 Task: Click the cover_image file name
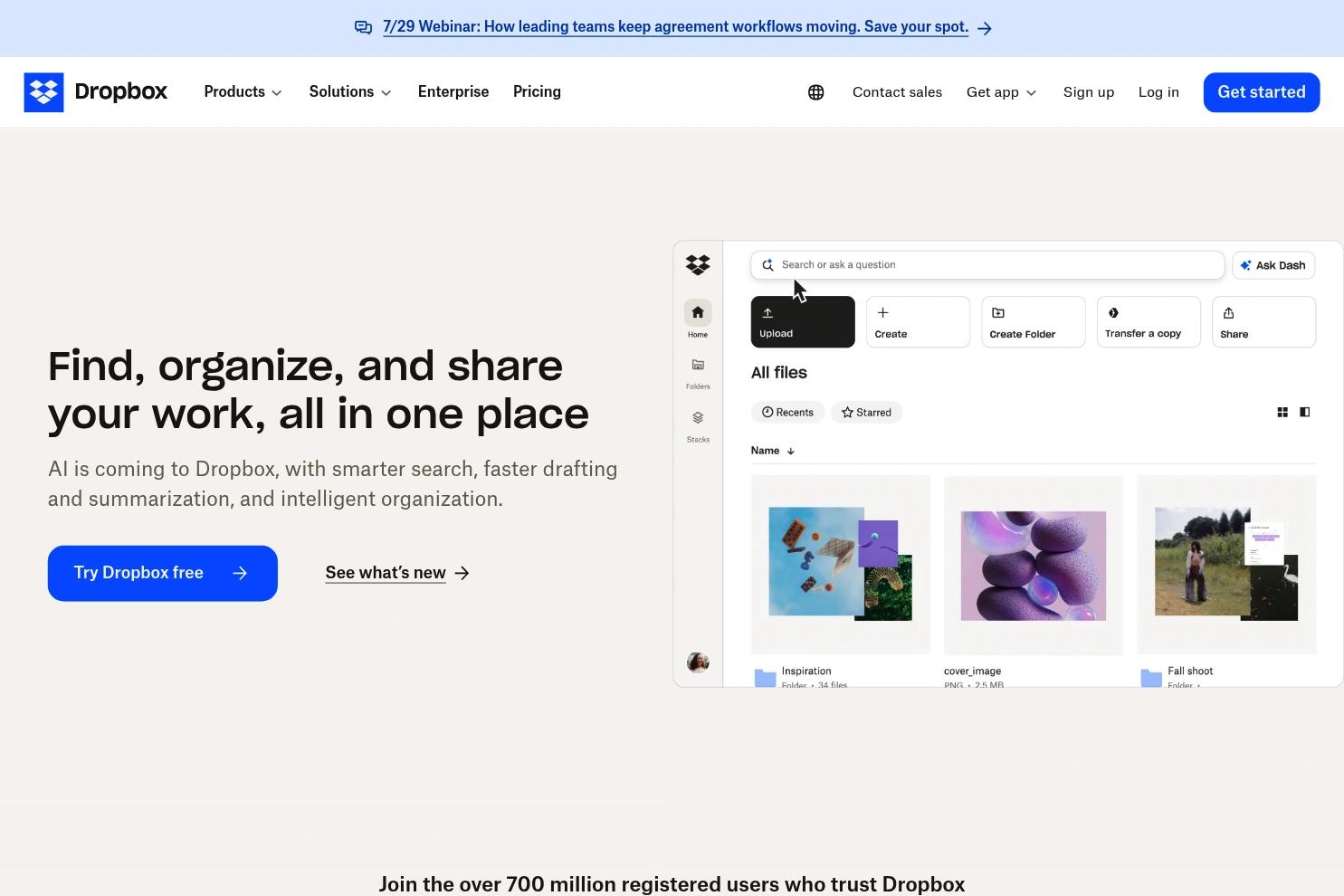972,672
